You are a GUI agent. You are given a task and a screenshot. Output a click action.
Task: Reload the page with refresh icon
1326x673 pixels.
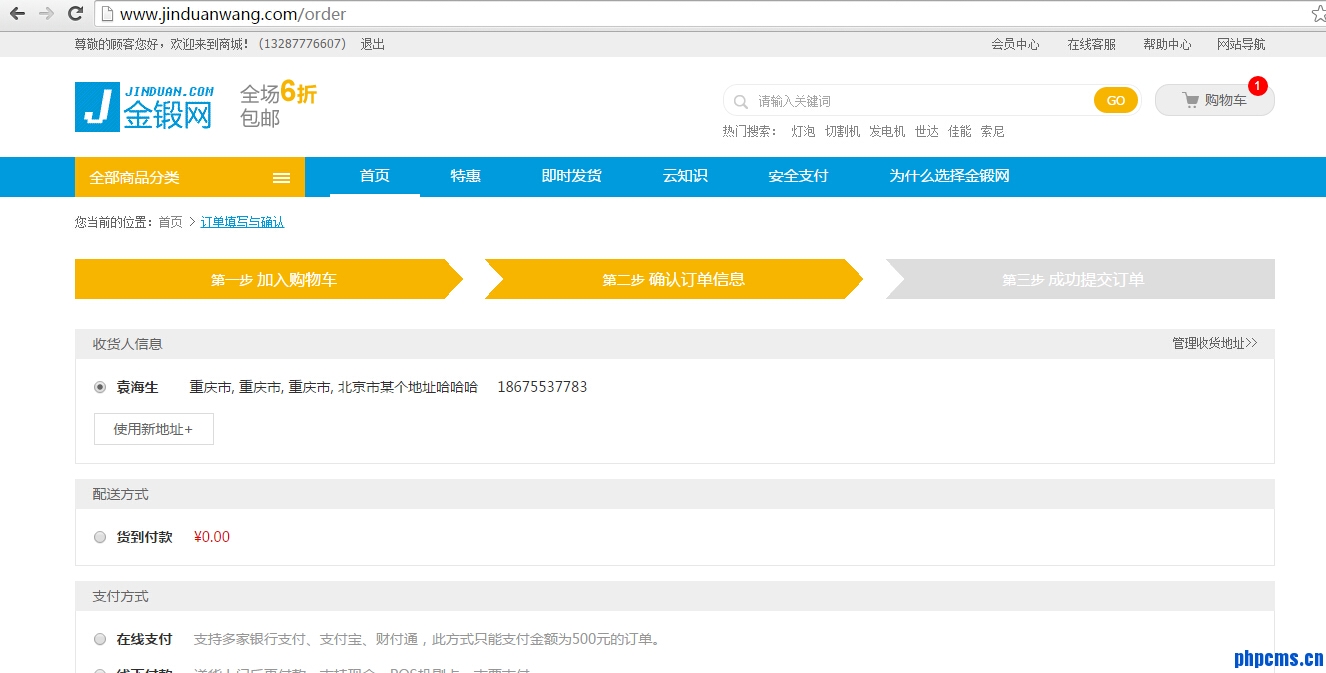click(x=75, y=14)
